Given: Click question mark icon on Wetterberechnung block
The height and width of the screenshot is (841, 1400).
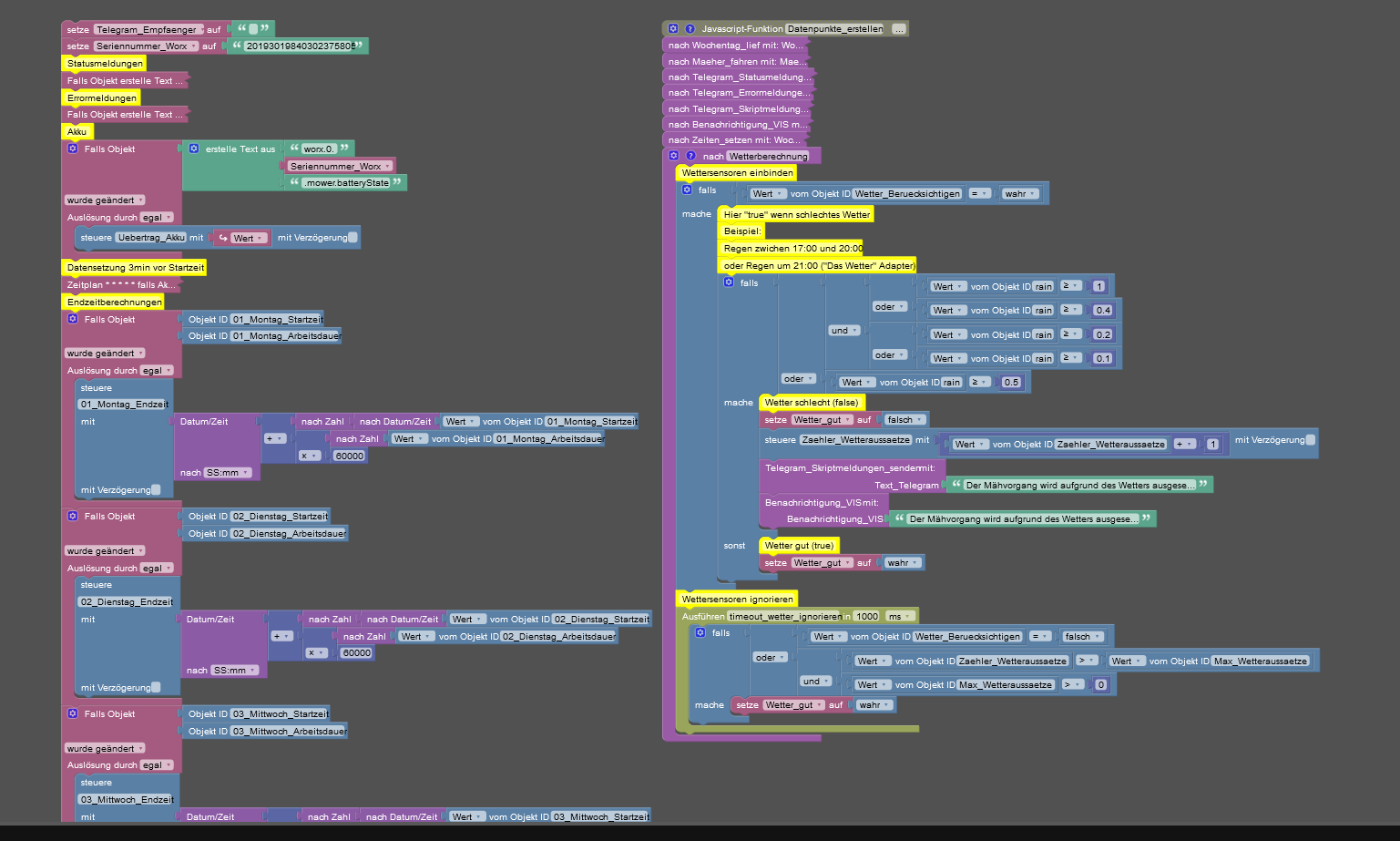Looking at the screenshot, I should click(x=690, y=156).
